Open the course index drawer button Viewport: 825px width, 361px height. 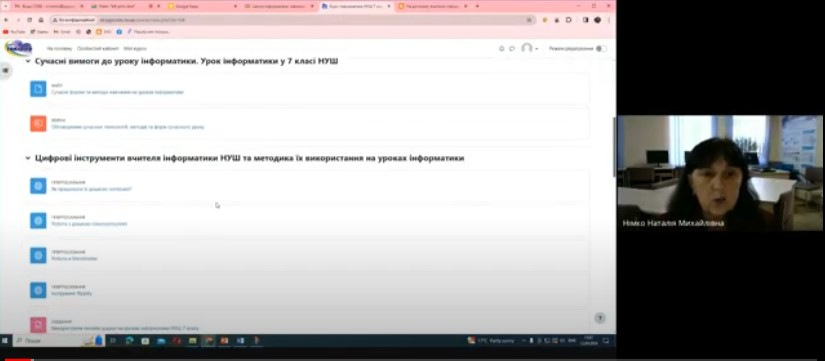[x=6, y=70]
